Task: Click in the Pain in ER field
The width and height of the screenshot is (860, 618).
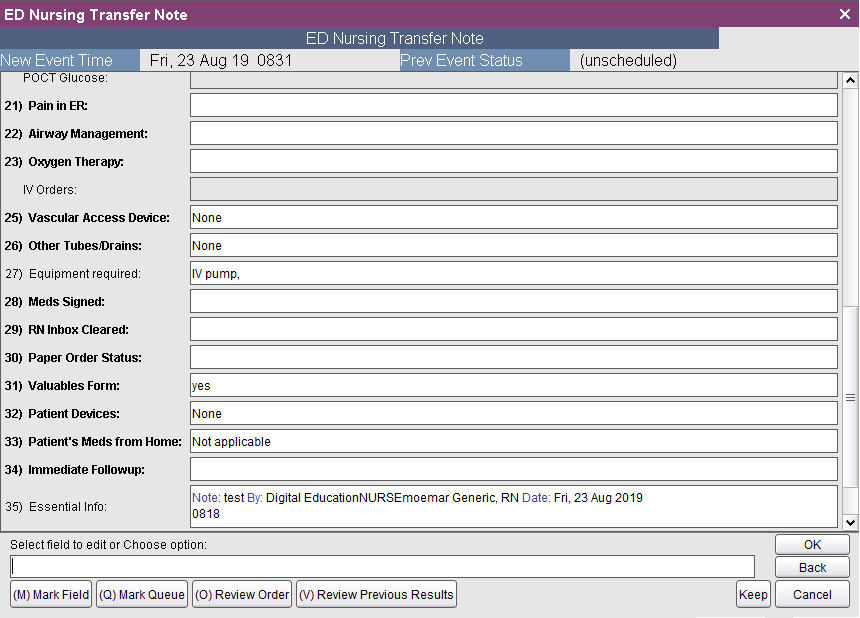Action: pyautogui.click(x=512, y=104)
